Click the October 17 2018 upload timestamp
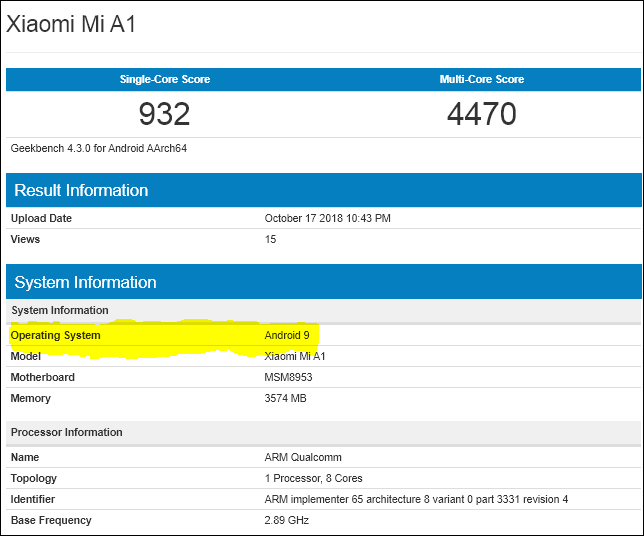644x536 pixels. [327, 218]
